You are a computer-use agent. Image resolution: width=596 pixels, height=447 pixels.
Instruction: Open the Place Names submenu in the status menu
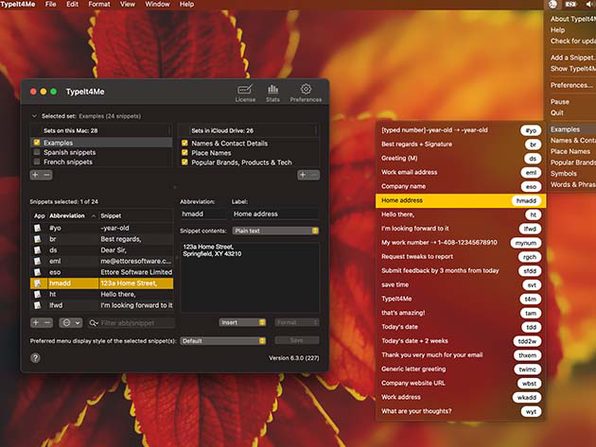pos(570,151)
